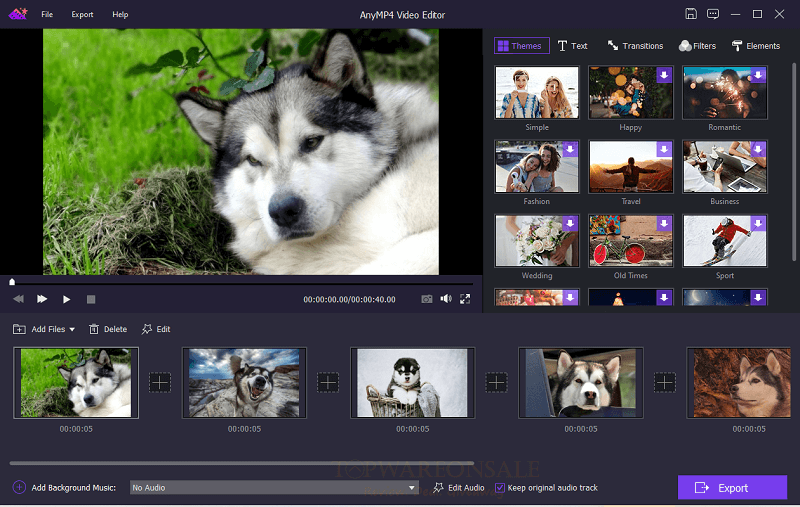
Task: Open the Help menu
Action: (x=120, y=14)
